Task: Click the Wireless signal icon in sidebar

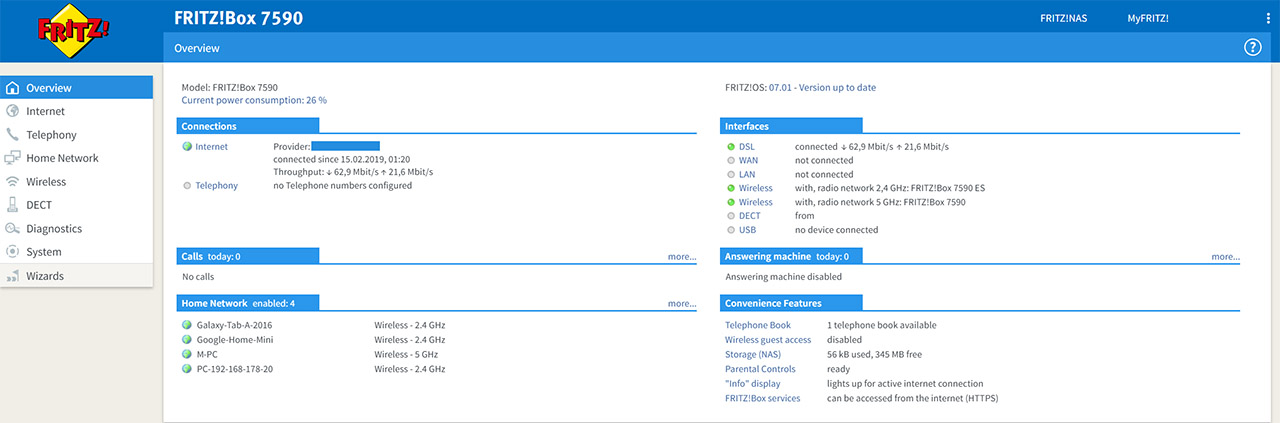Action: pyautogui.click(x=13, y=182)
